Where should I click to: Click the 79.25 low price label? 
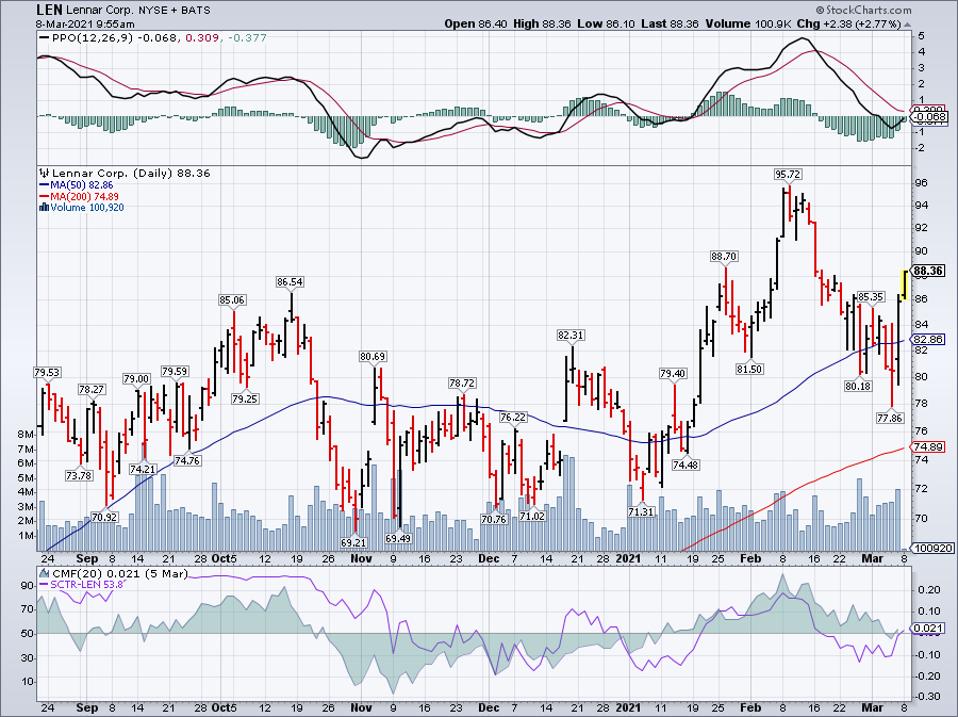click(244, 399)
